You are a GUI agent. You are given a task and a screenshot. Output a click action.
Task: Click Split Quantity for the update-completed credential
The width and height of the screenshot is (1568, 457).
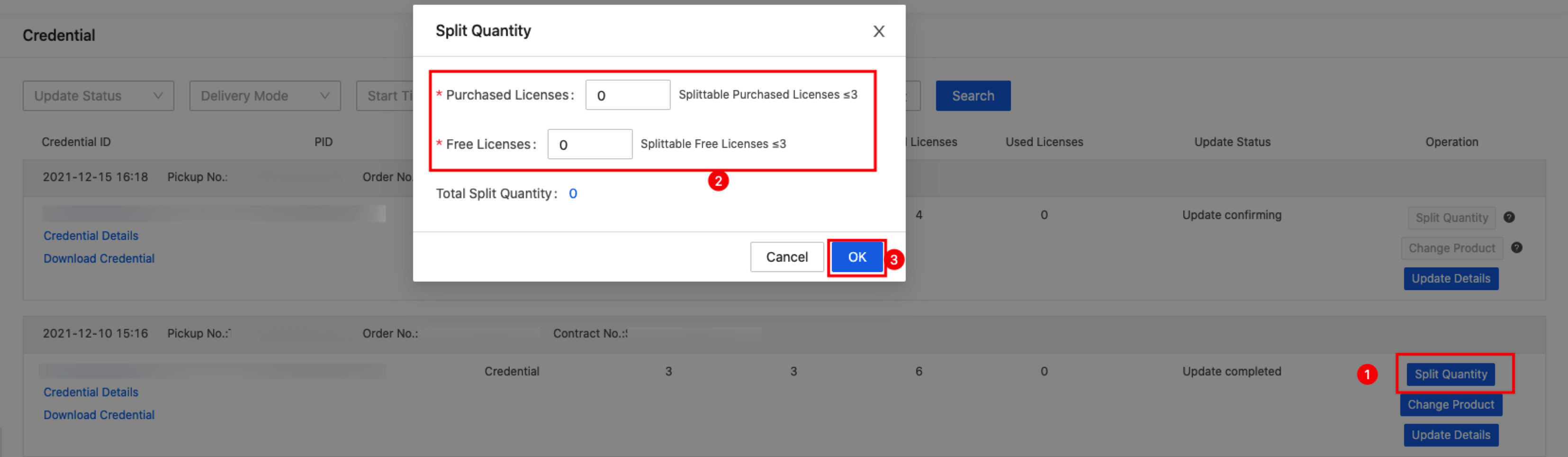point(1451,374)
